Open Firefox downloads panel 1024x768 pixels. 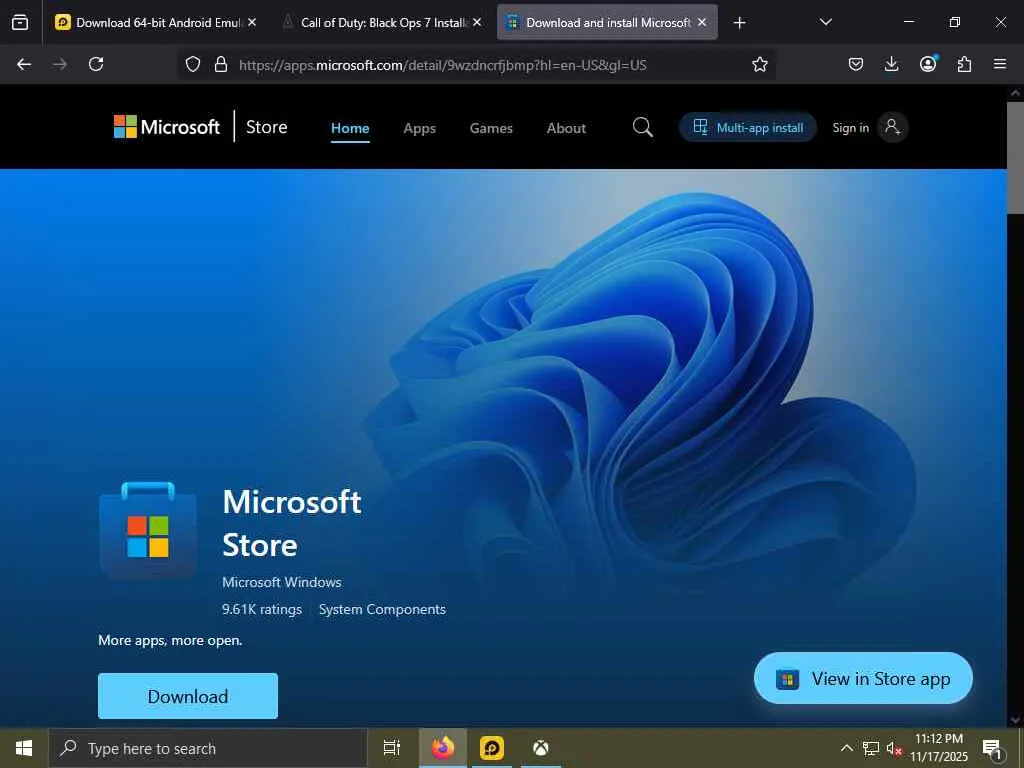[891, 64]
